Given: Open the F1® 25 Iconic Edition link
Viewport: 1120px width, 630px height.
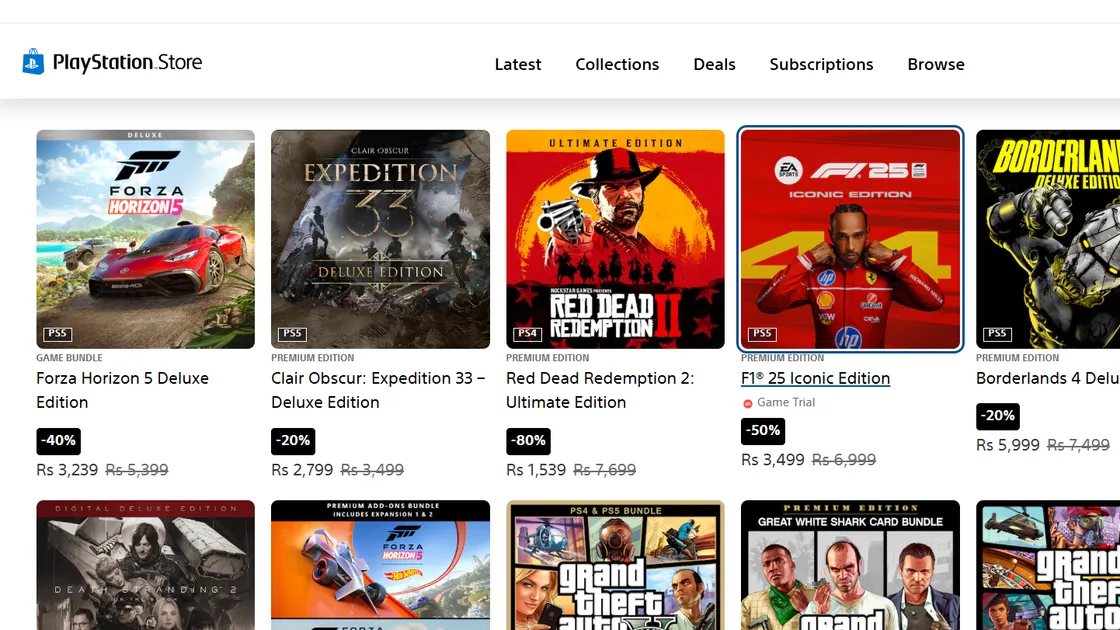Looking at the screenshot, I should [x=815, y=378].
